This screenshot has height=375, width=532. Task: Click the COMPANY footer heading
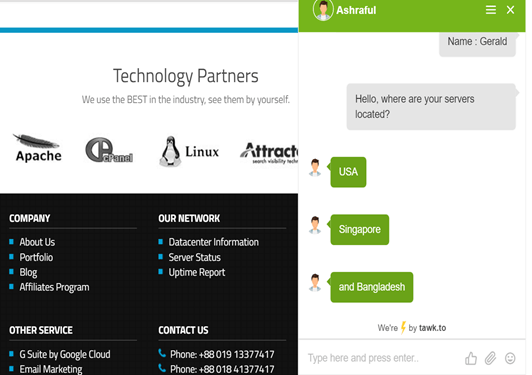click(x=30, y=218)
